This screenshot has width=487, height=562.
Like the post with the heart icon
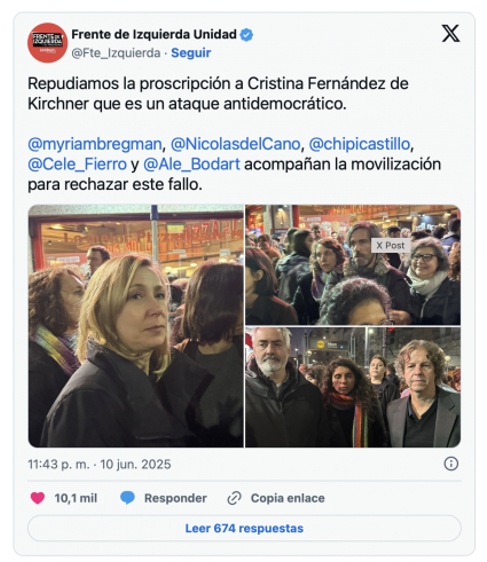pos(38,498)
